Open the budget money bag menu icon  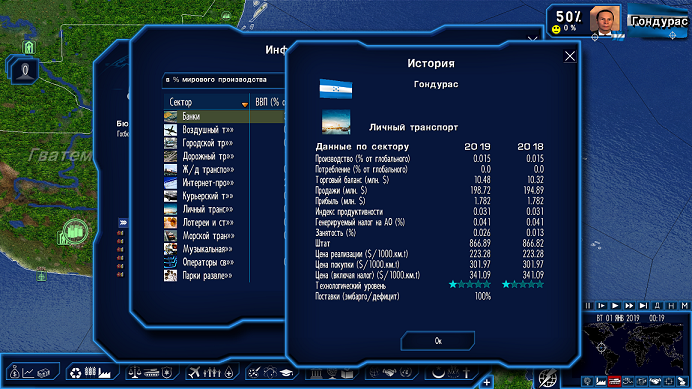tap(15, 372)
